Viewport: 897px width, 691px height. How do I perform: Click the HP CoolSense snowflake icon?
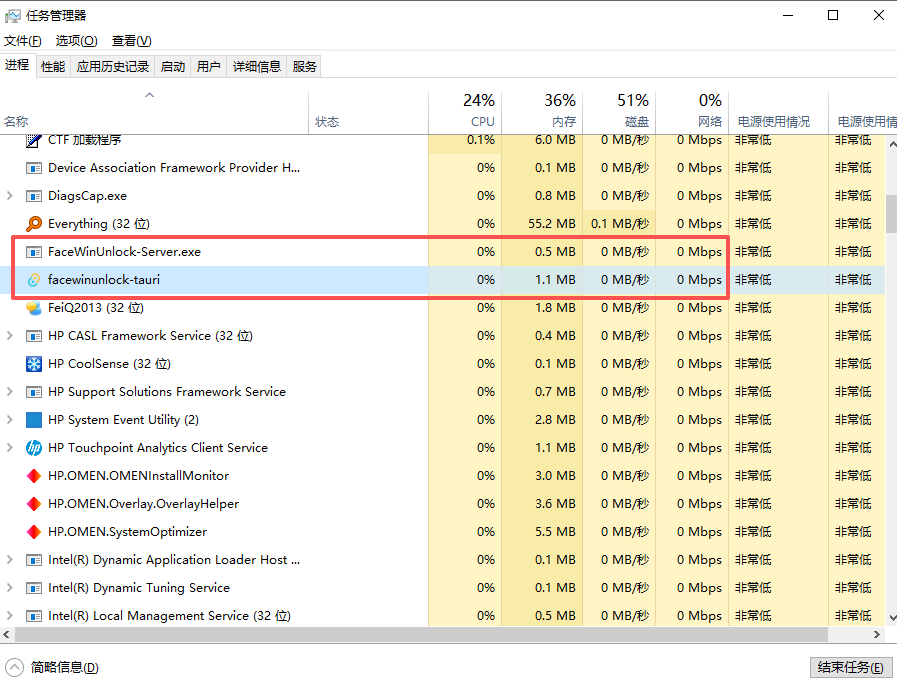click(x=34, y=364)
